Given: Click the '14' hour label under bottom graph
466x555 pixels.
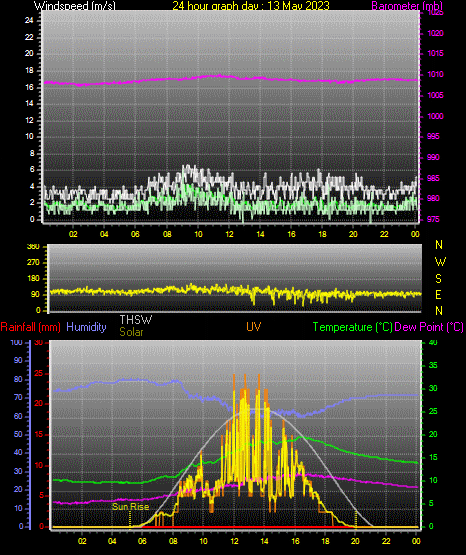Looking at the screenshot, I should (264, 541).
